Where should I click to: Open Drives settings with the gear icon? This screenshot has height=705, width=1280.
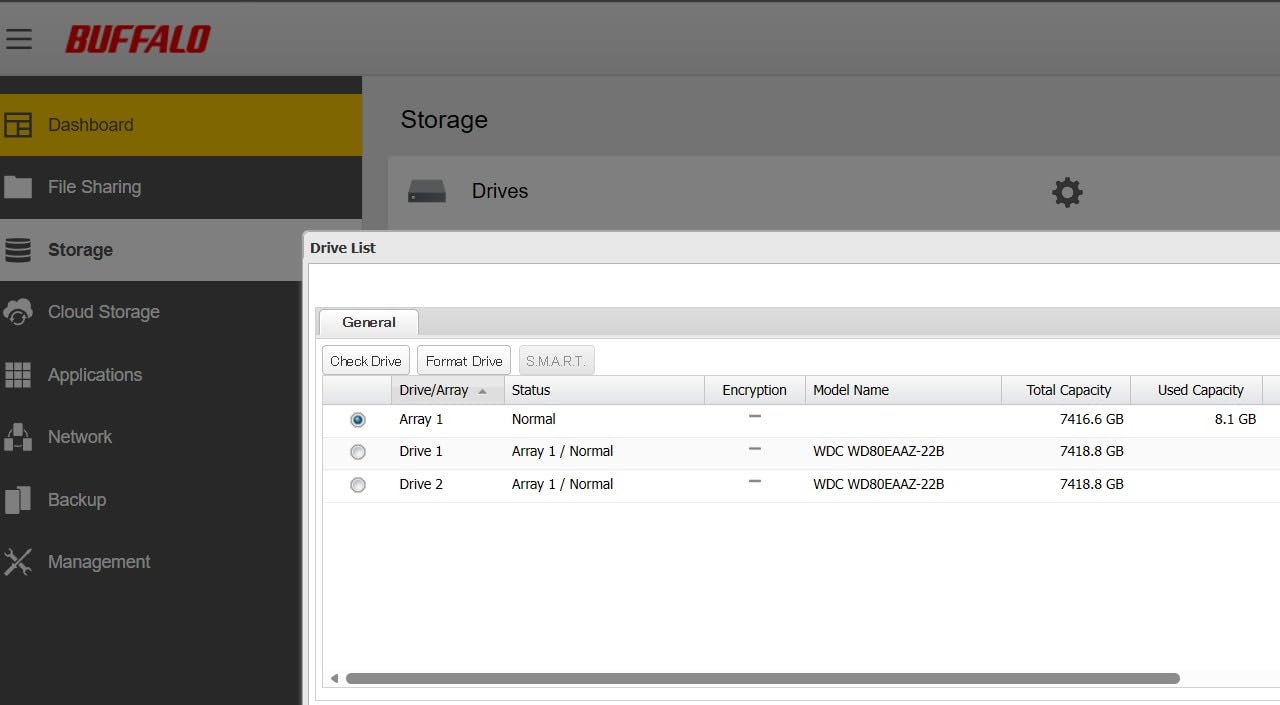1067,192
